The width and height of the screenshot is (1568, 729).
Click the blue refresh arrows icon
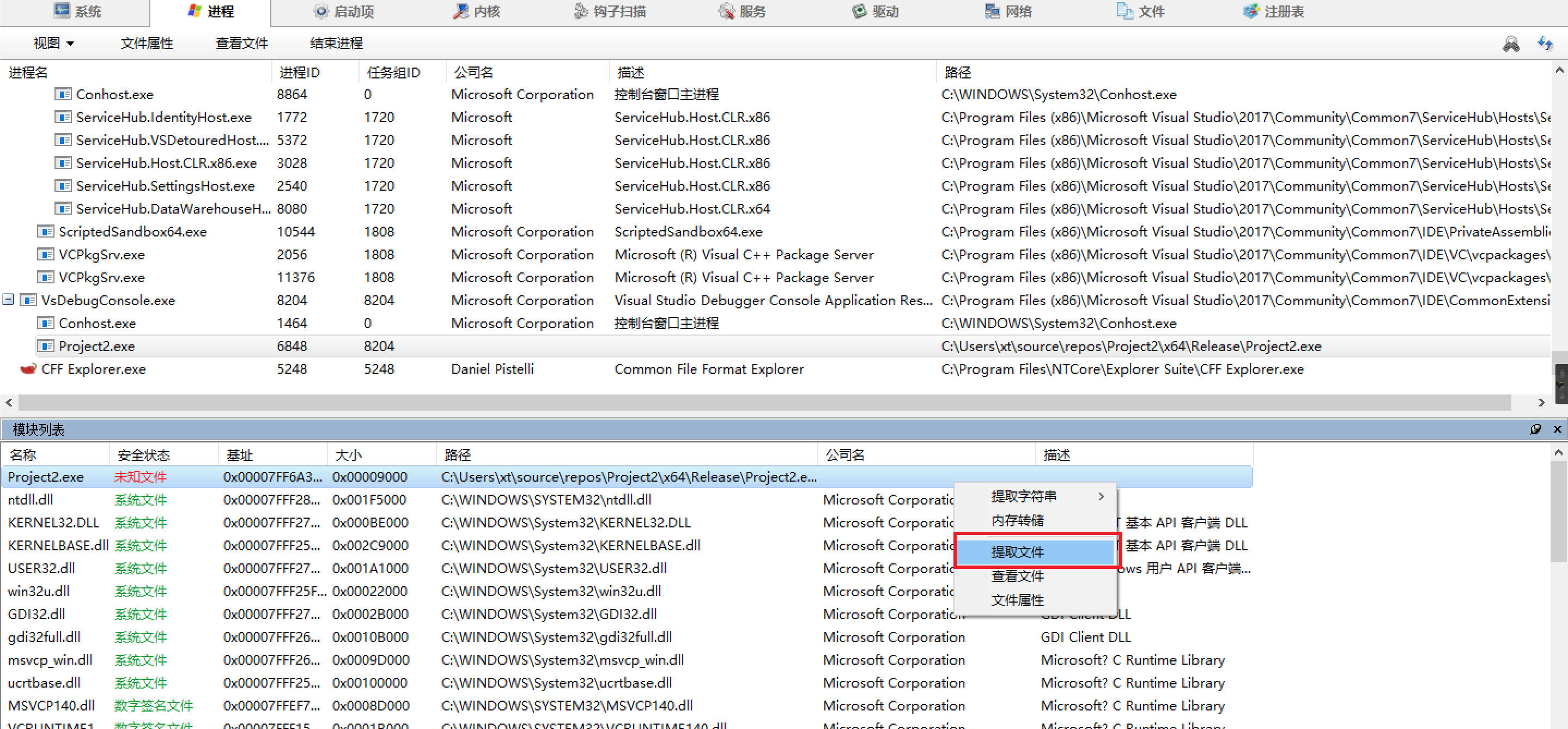click(x=1545, y=44)
